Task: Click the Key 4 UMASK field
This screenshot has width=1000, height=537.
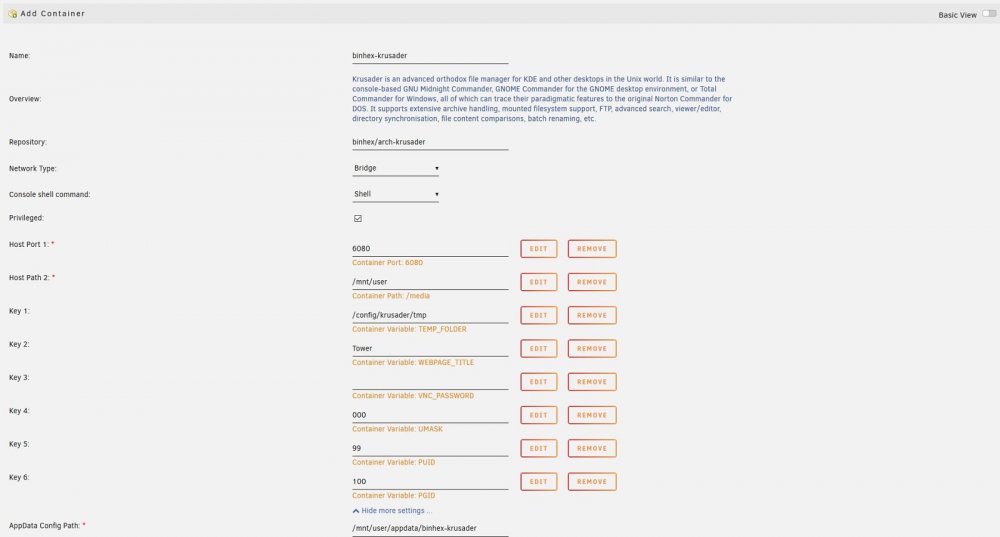Action: tap(430, 415)
